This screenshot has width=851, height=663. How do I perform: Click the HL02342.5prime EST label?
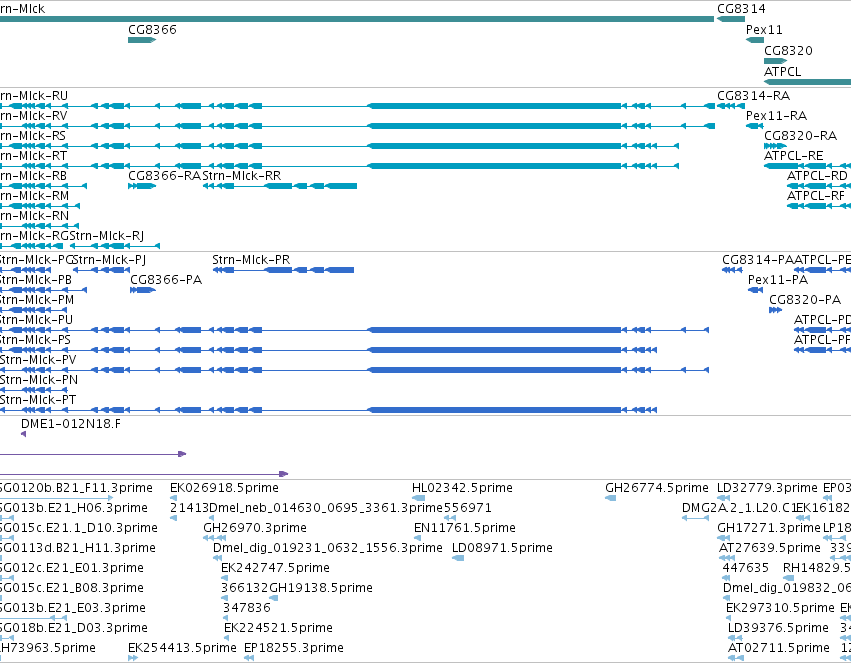(x=462, y=488)
